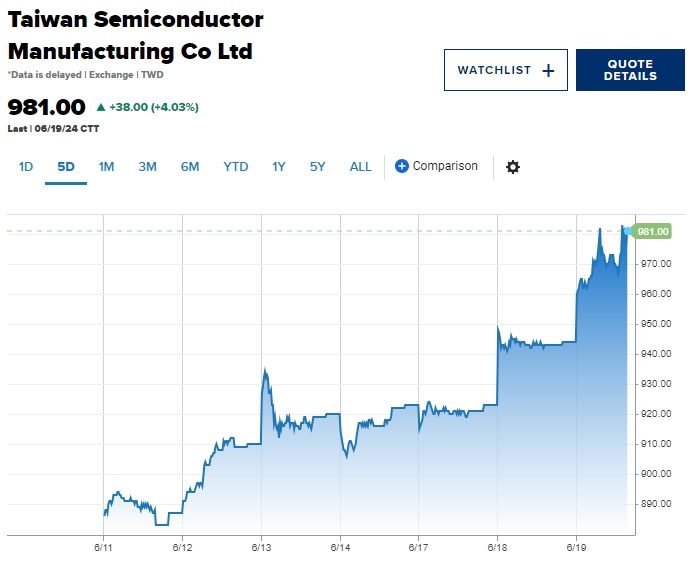Select the 5D time range tab
The width and height of the screenshot is (694, 568).
tap(66, 167)
